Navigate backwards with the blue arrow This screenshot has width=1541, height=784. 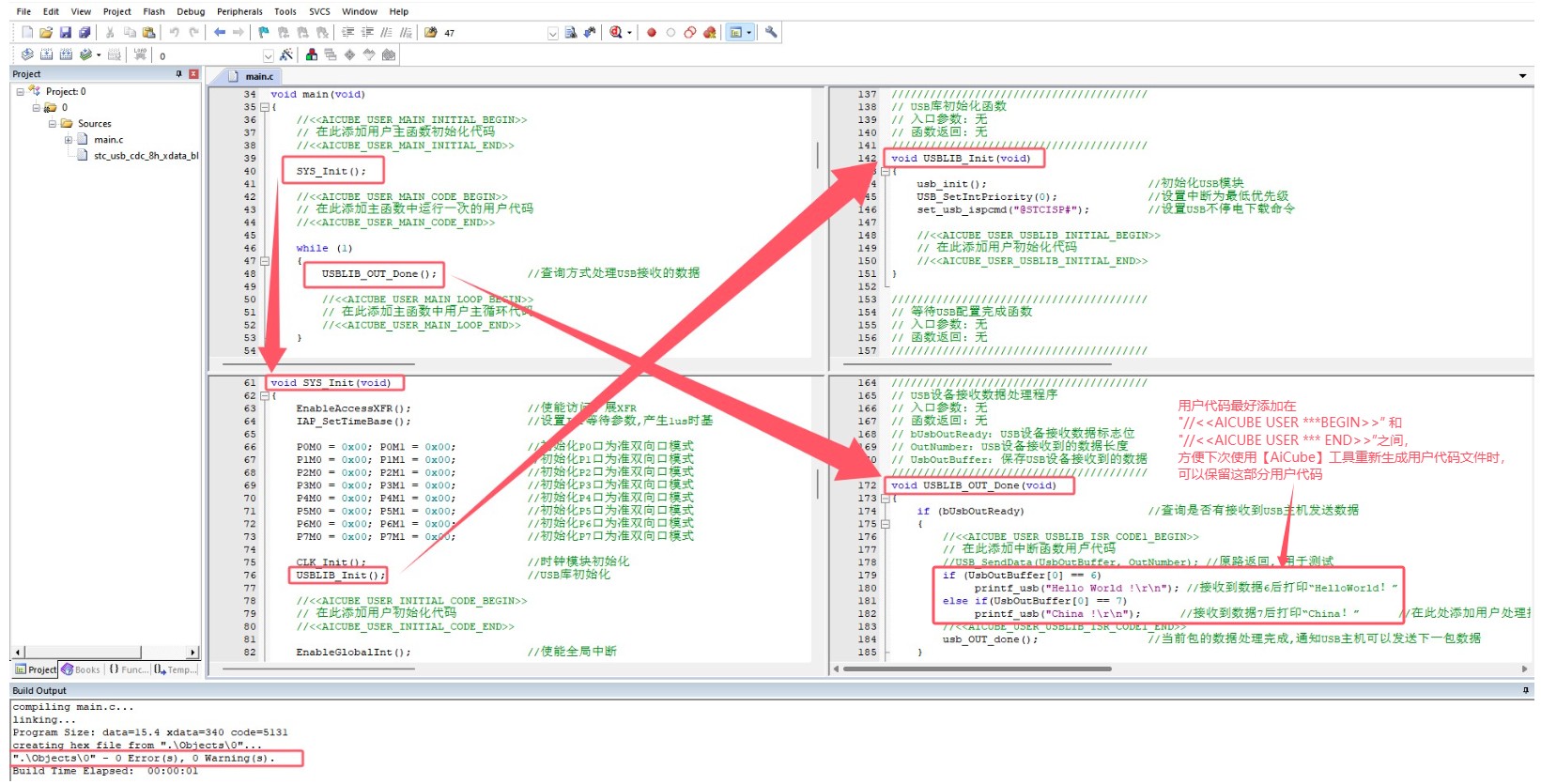(219, 32)
